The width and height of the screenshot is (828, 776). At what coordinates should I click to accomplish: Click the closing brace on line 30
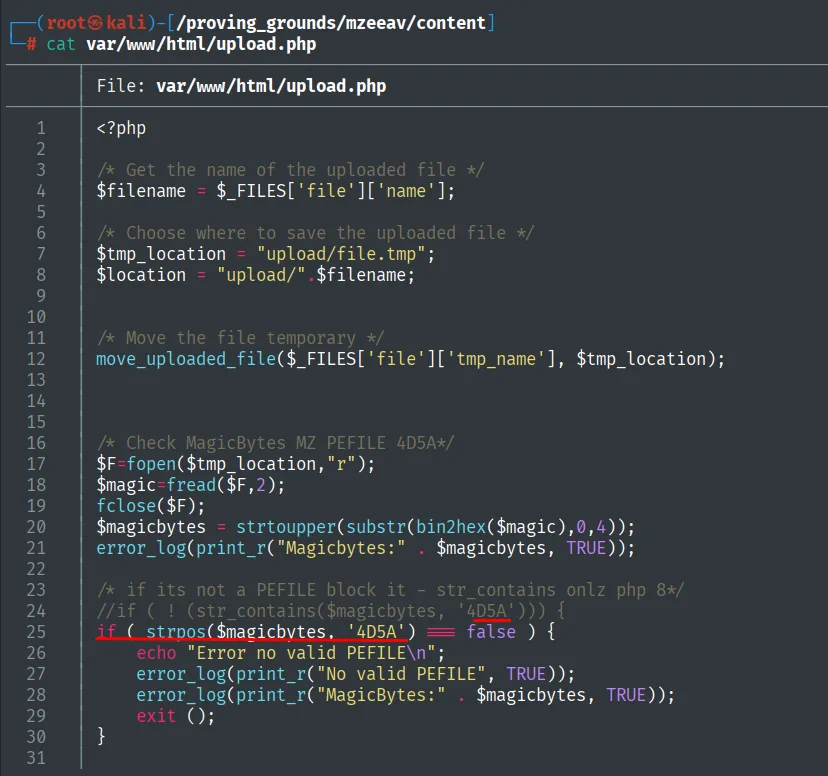[101, 736]
